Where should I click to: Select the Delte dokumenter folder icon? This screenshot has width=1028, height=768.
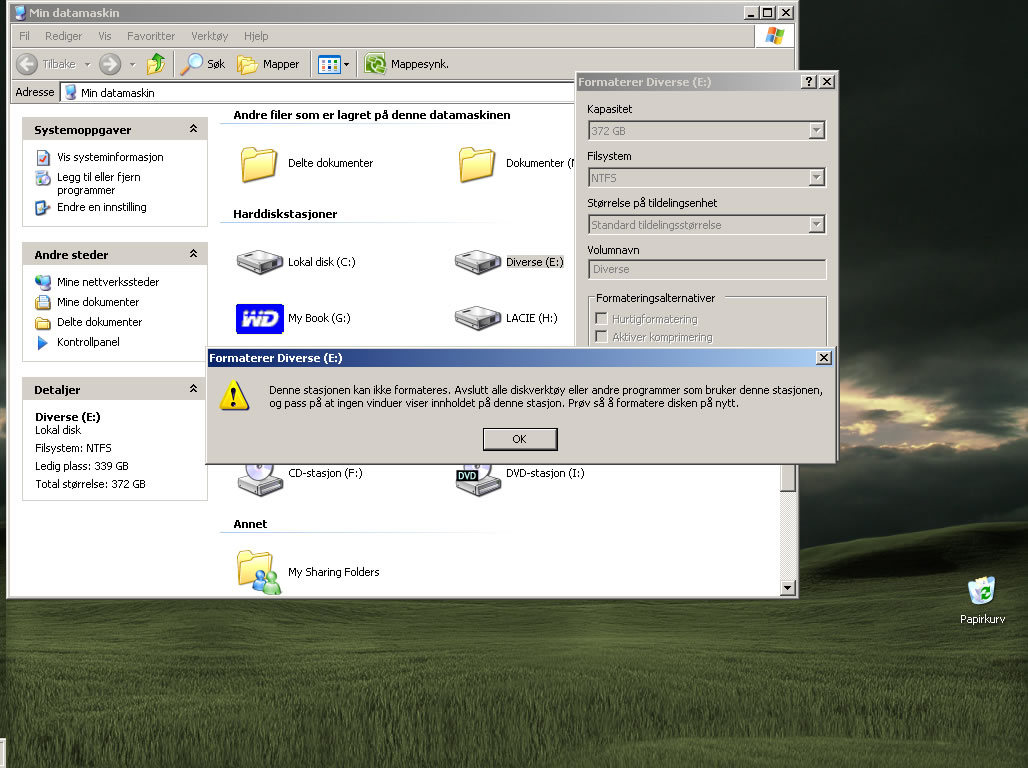click(259, 163)
